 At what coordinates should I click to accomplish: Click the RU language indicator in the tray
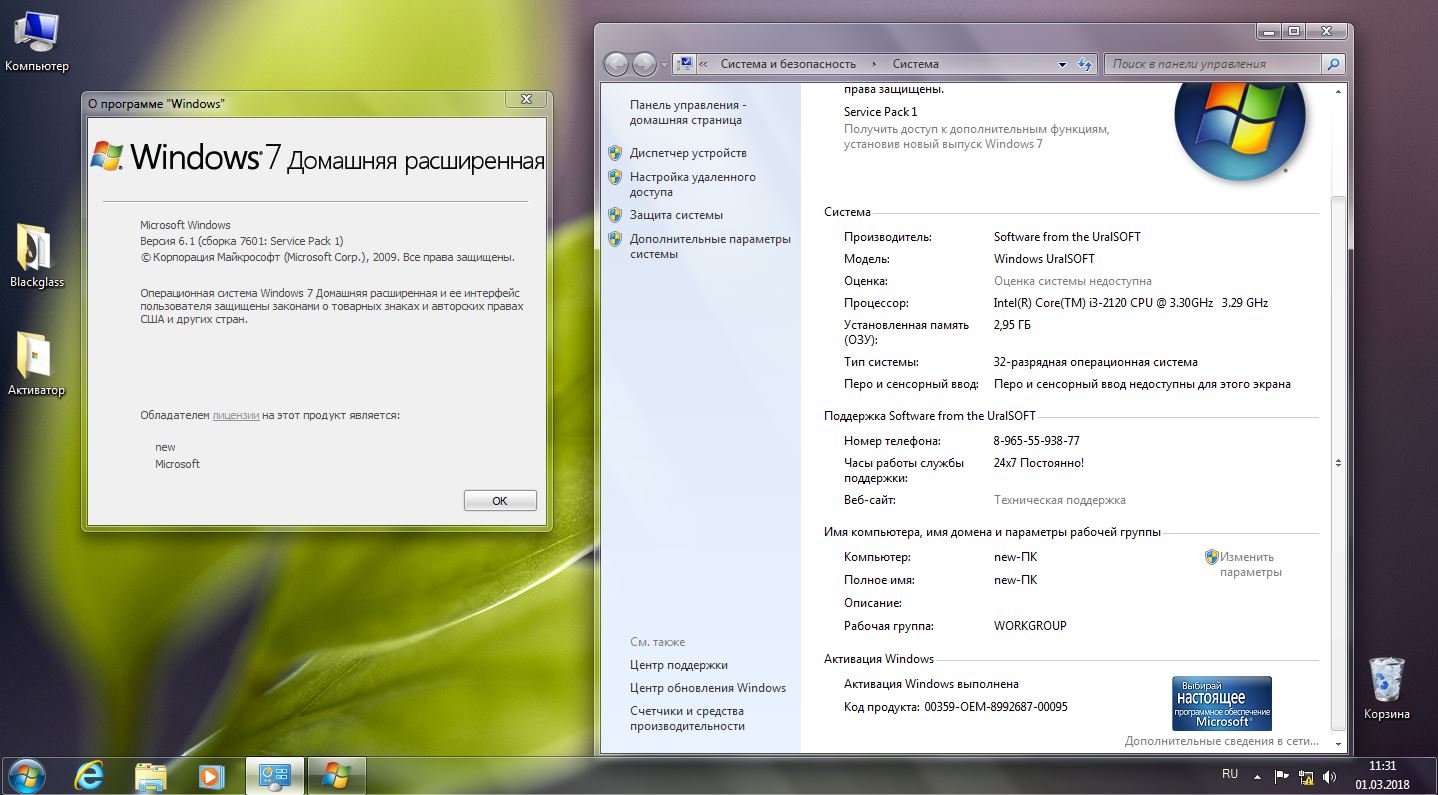(1230, 775)
